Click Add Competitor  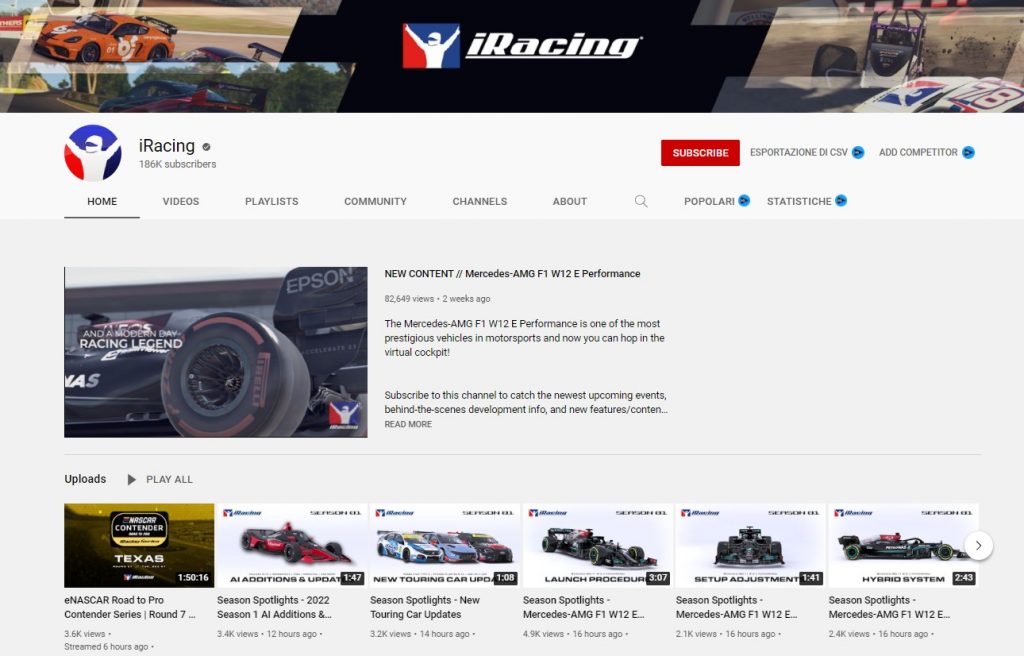click(918, 152)
